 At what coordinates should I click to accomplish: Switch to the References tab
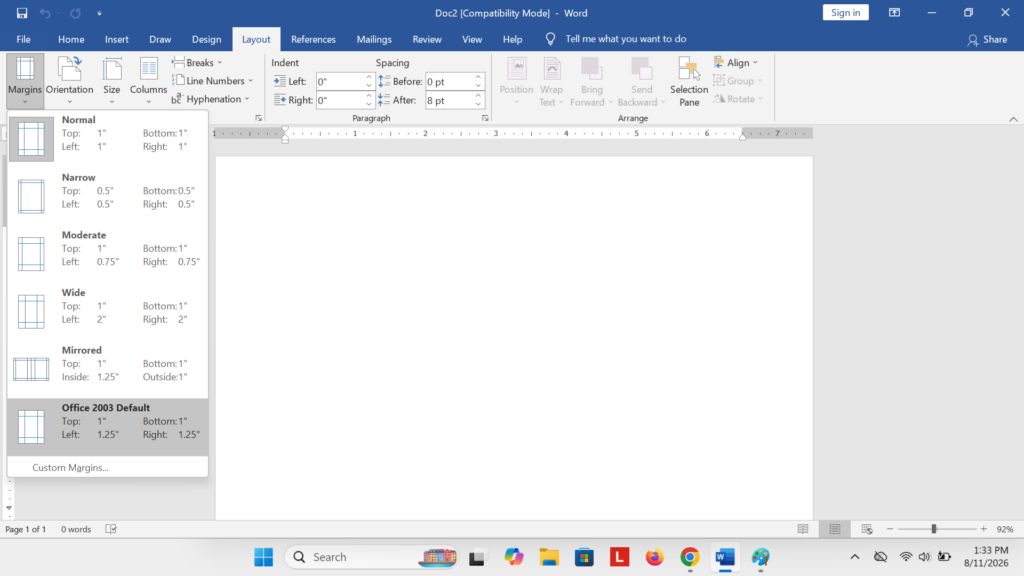click(313, 39)
